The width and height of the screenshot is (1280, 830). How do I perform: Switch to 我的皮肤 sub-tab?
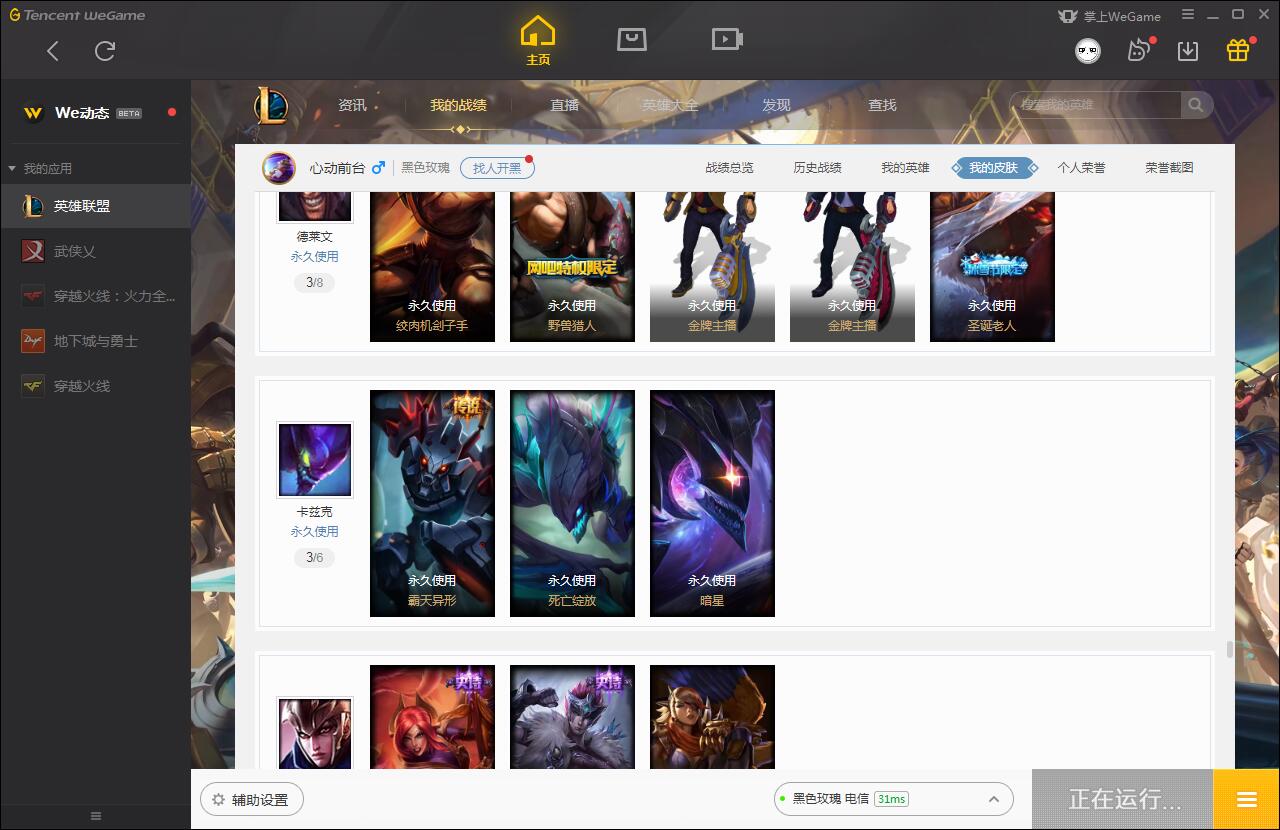coord(993,168)
